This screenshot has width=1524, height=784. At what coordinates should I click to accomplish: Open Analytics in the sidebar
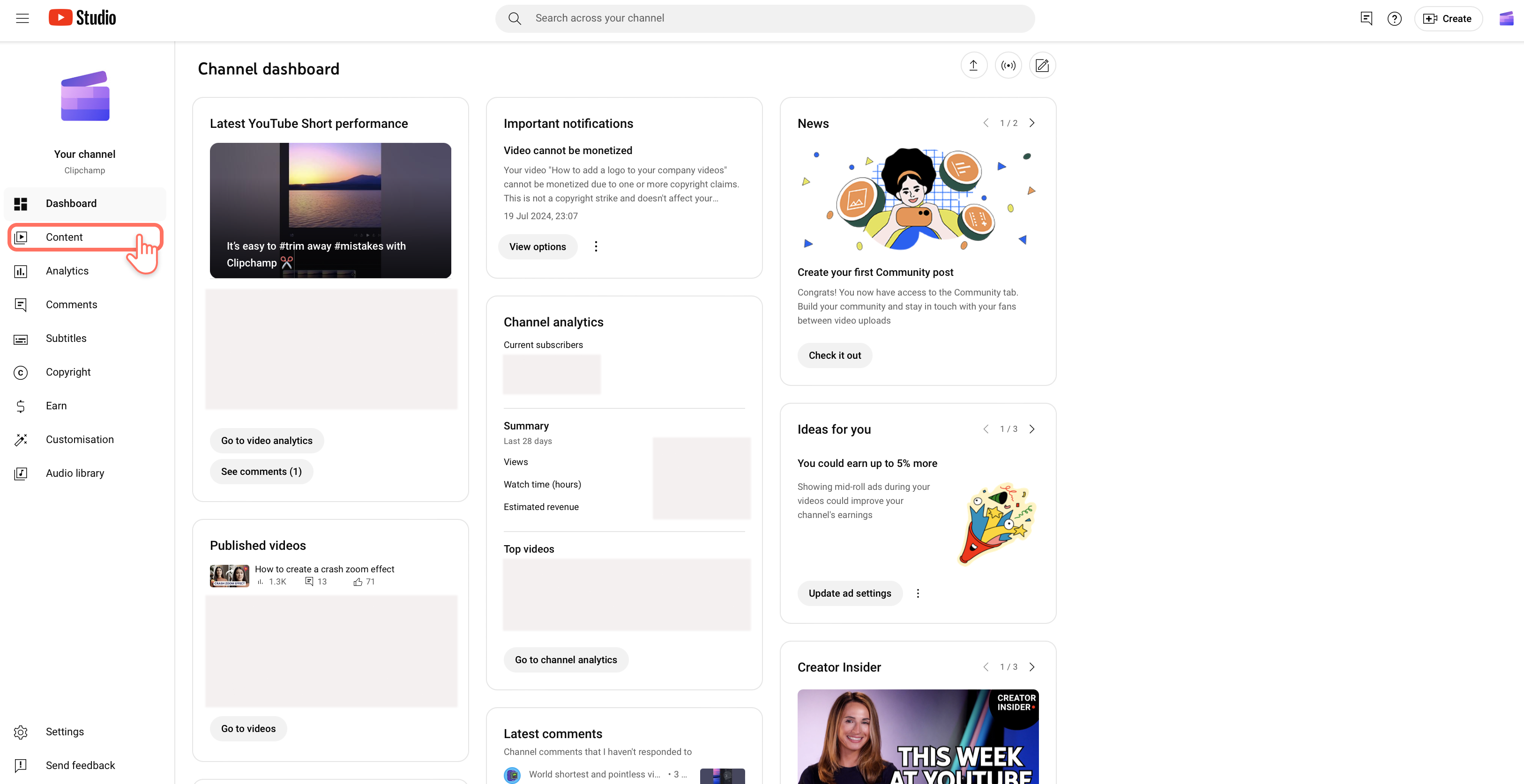click(85, 271)
